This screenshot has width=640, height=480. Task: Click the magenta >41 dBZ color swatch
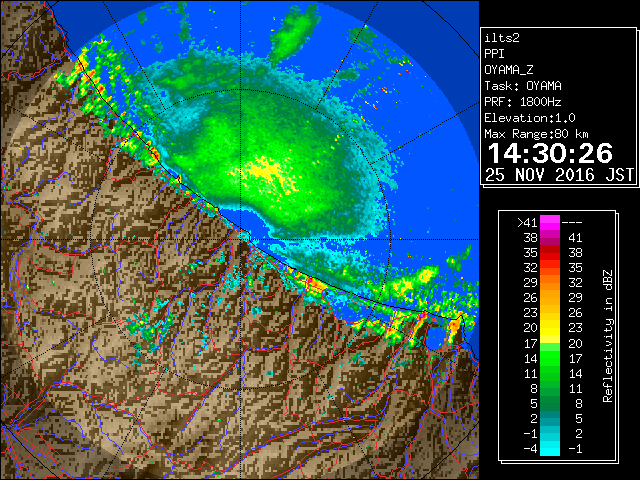550,222
